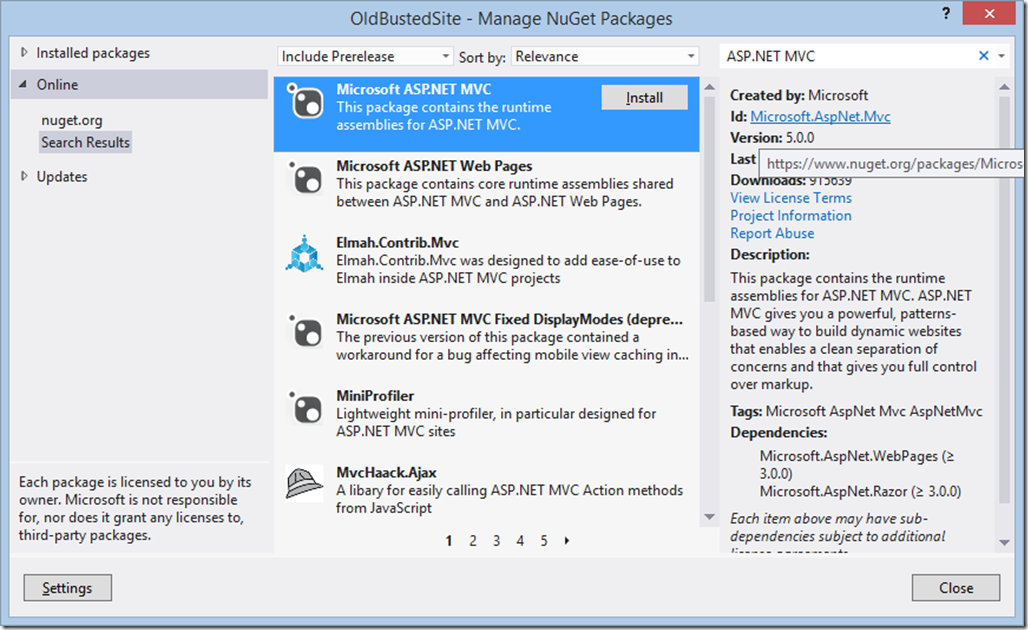1028x630 pixels.
Task: Click the ASP.NET MVC search input field
Action: pyautogui.click(x=847, y=56)
